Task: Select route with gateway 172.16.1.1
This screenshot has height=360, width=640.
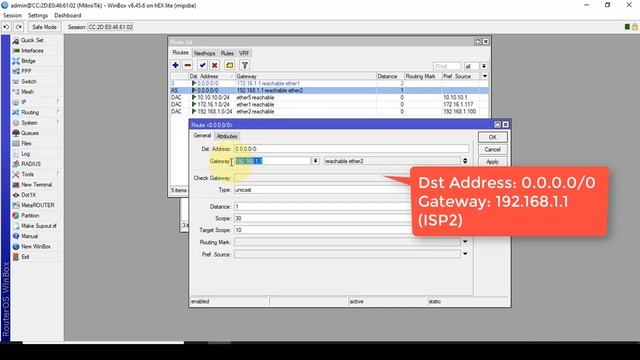Action: tap(329, 83)
